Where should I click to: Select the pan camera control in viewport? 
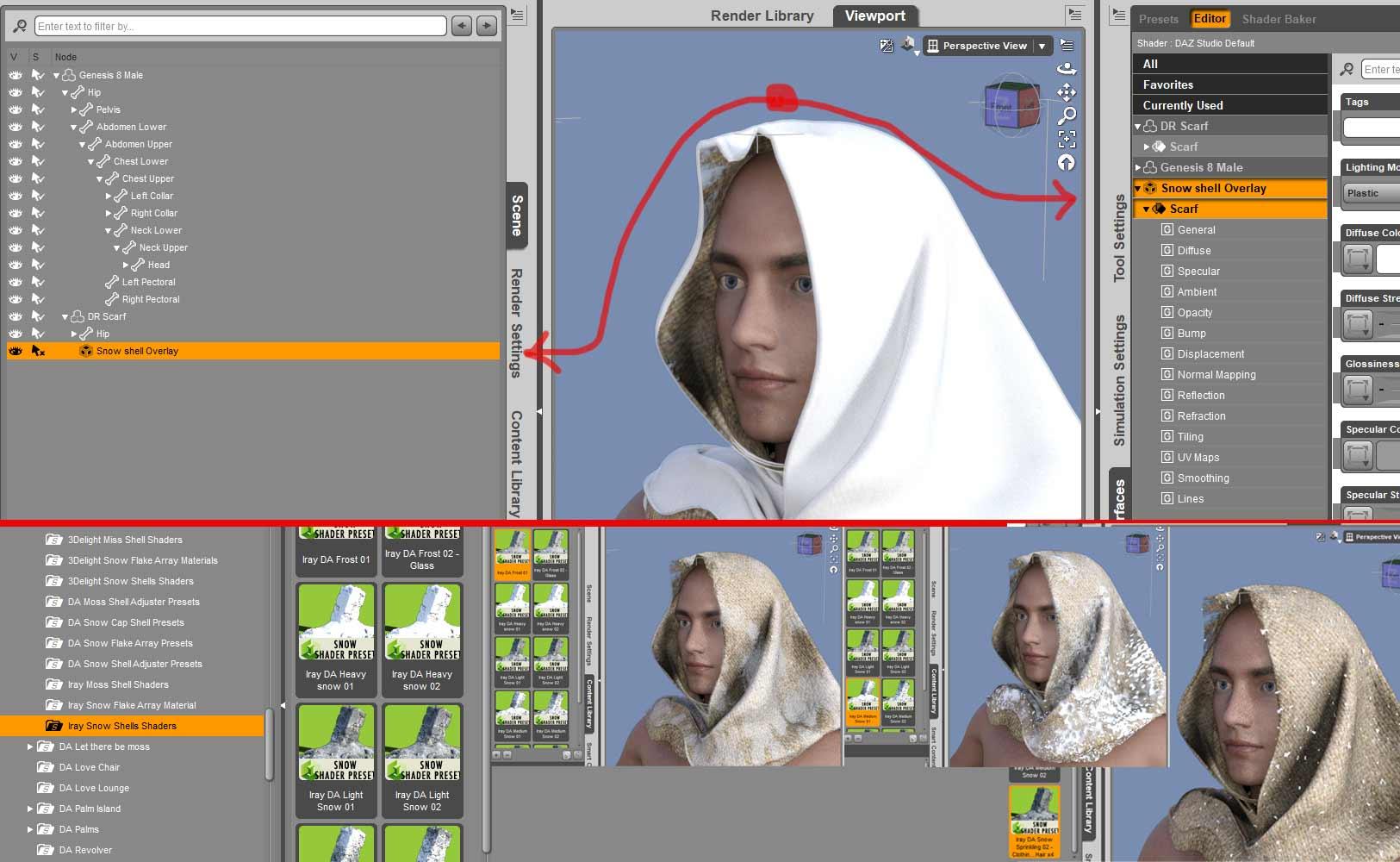tap(1067, 91)
